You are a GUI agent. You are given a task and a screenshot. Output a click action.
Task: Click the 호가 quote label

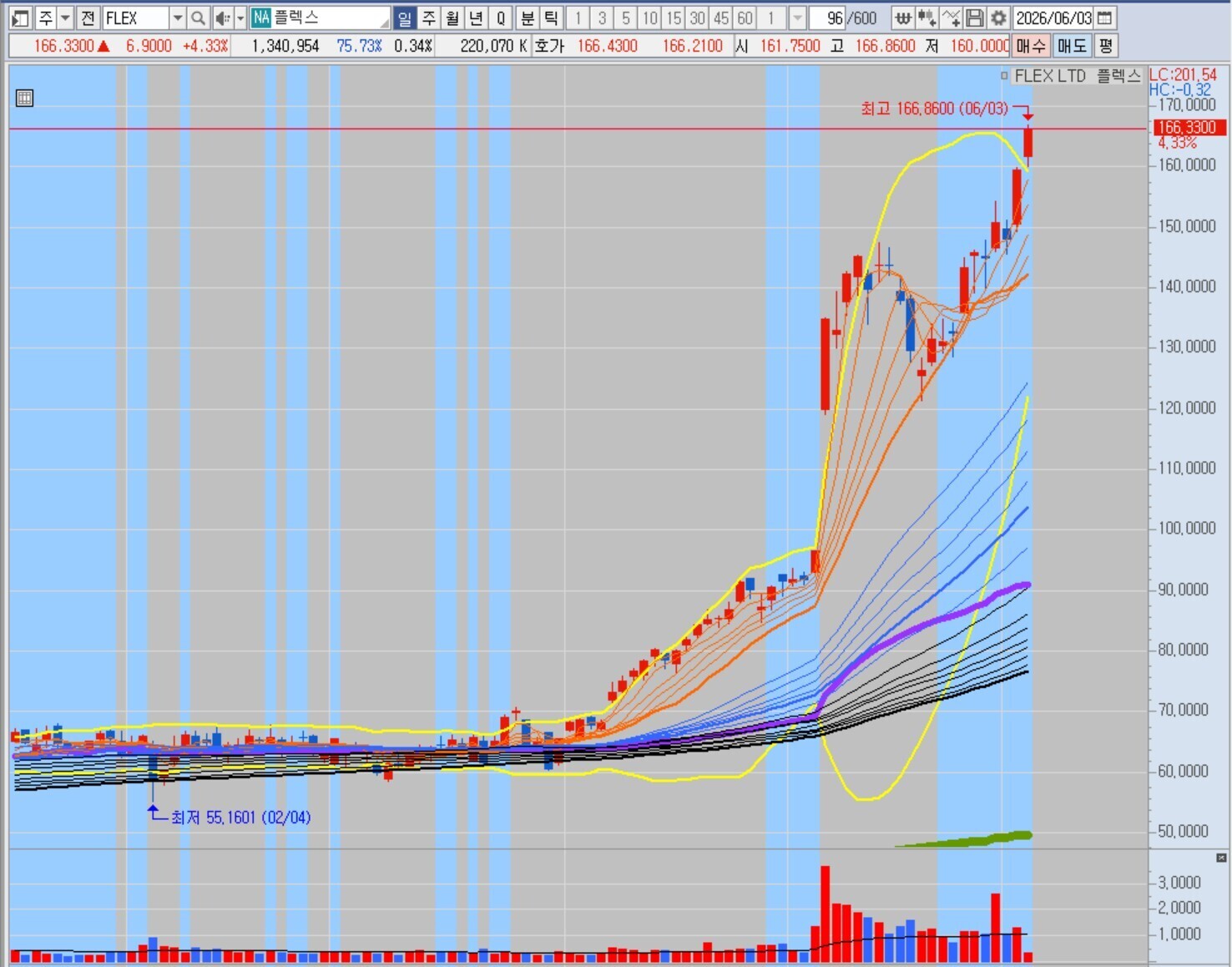click(x=550, y=46)
